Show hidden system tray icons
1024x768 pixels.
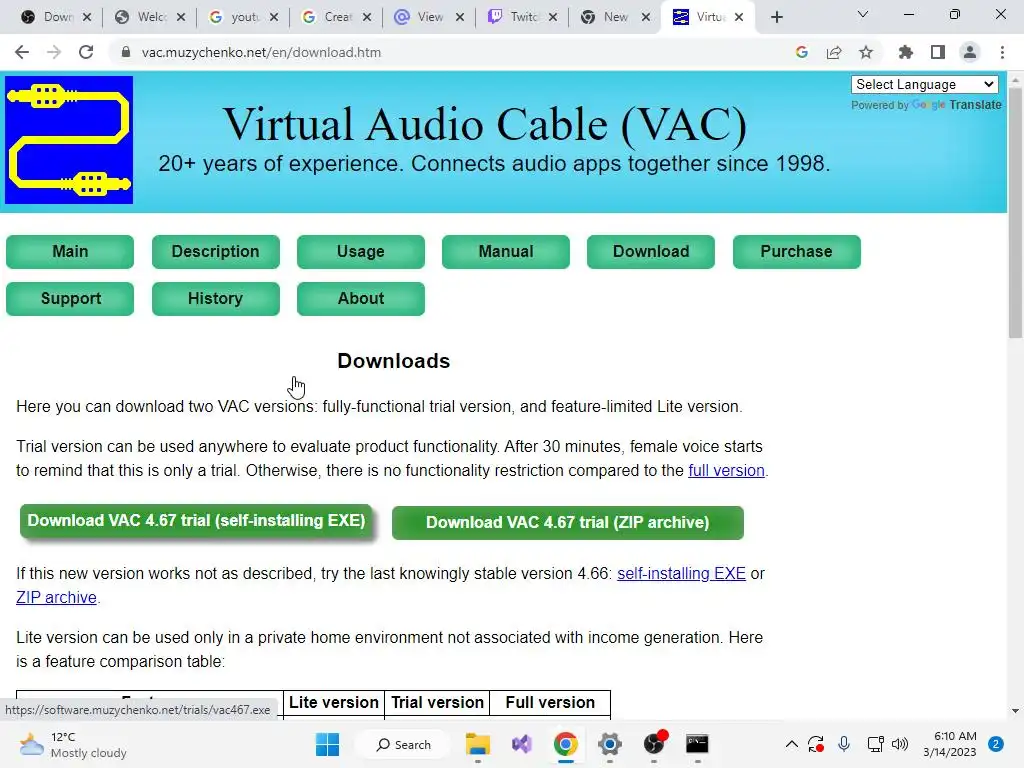(x=792, y=744)
